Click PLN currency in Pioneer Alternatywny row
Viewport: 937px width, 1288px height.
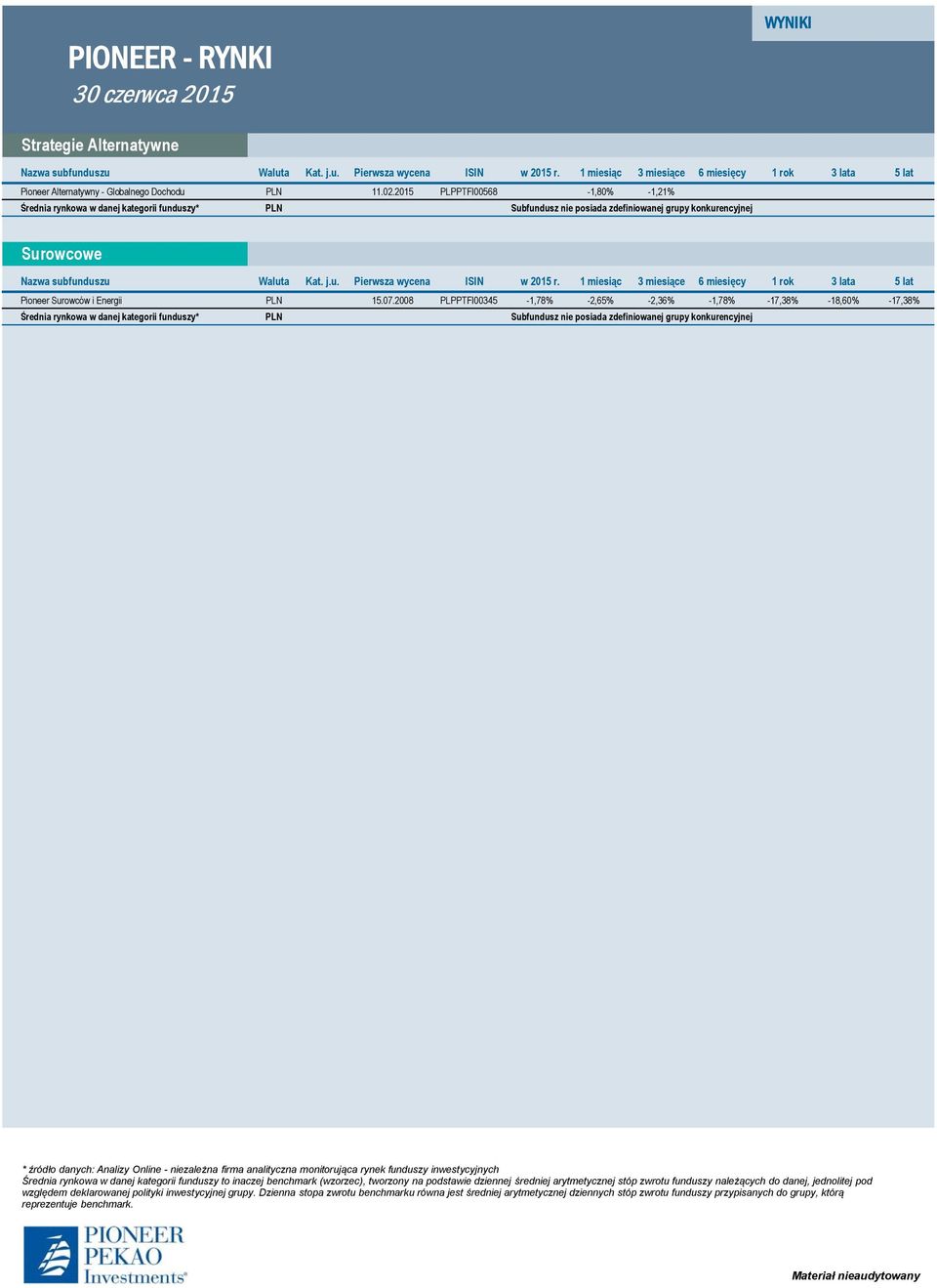click(273, 191)
